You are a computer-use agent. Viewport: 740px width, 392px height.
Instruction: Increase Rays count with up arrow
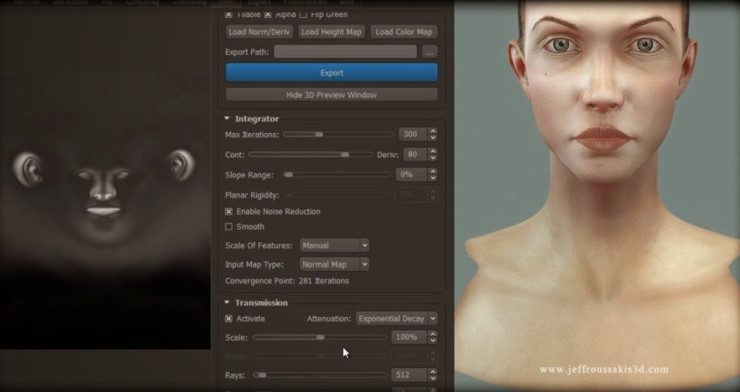point(433,372)
